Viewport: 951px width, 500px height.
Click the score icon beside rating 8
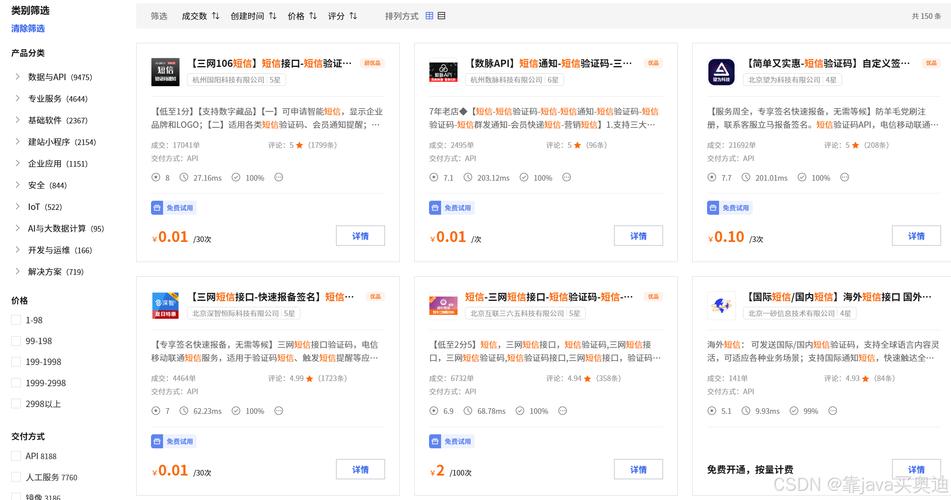coord(156,177)
